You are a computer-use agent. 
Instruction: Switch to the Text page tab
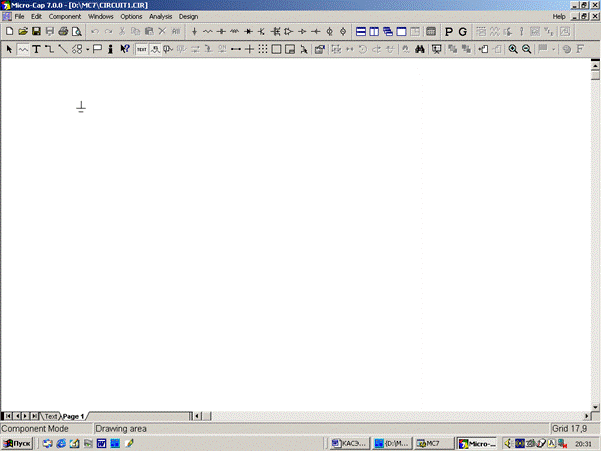point(51,416)
